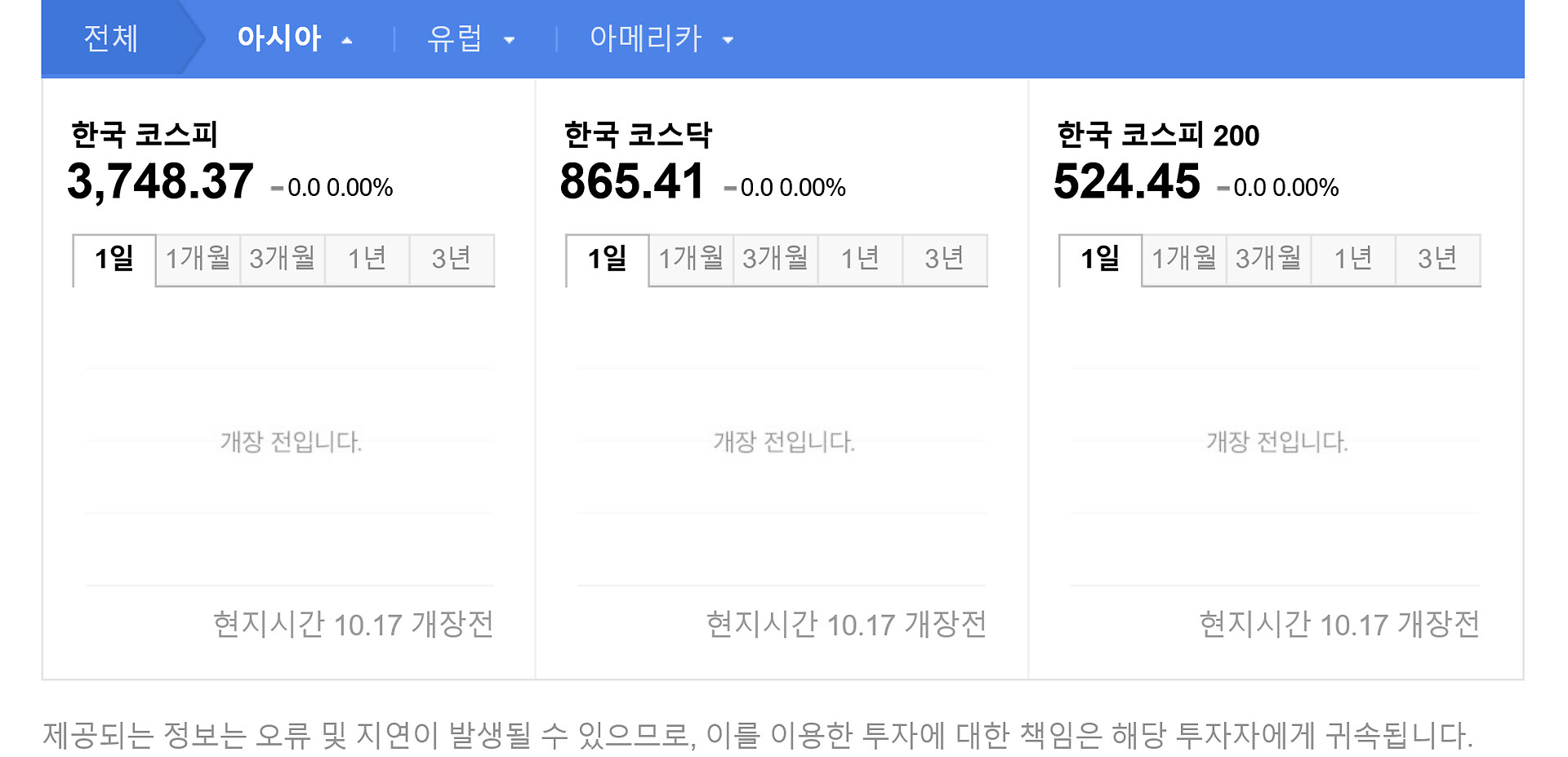Click the 코스닥 chart's 개장 전입니다 message
Image resolution: width=1568 pixels, height=757 pixels.
click(784, 442)
